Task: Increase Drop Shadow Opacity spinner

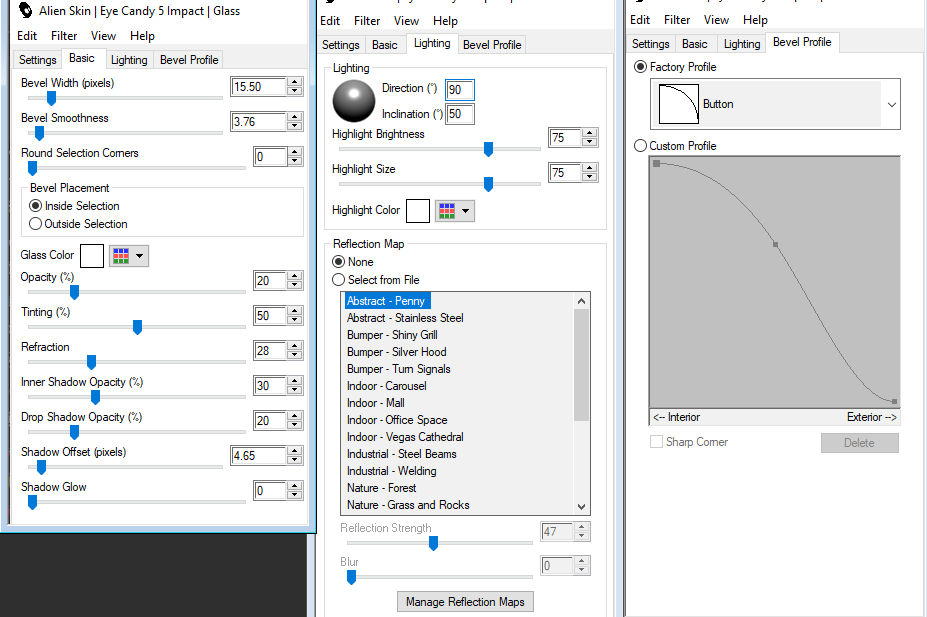Action: 294,415
